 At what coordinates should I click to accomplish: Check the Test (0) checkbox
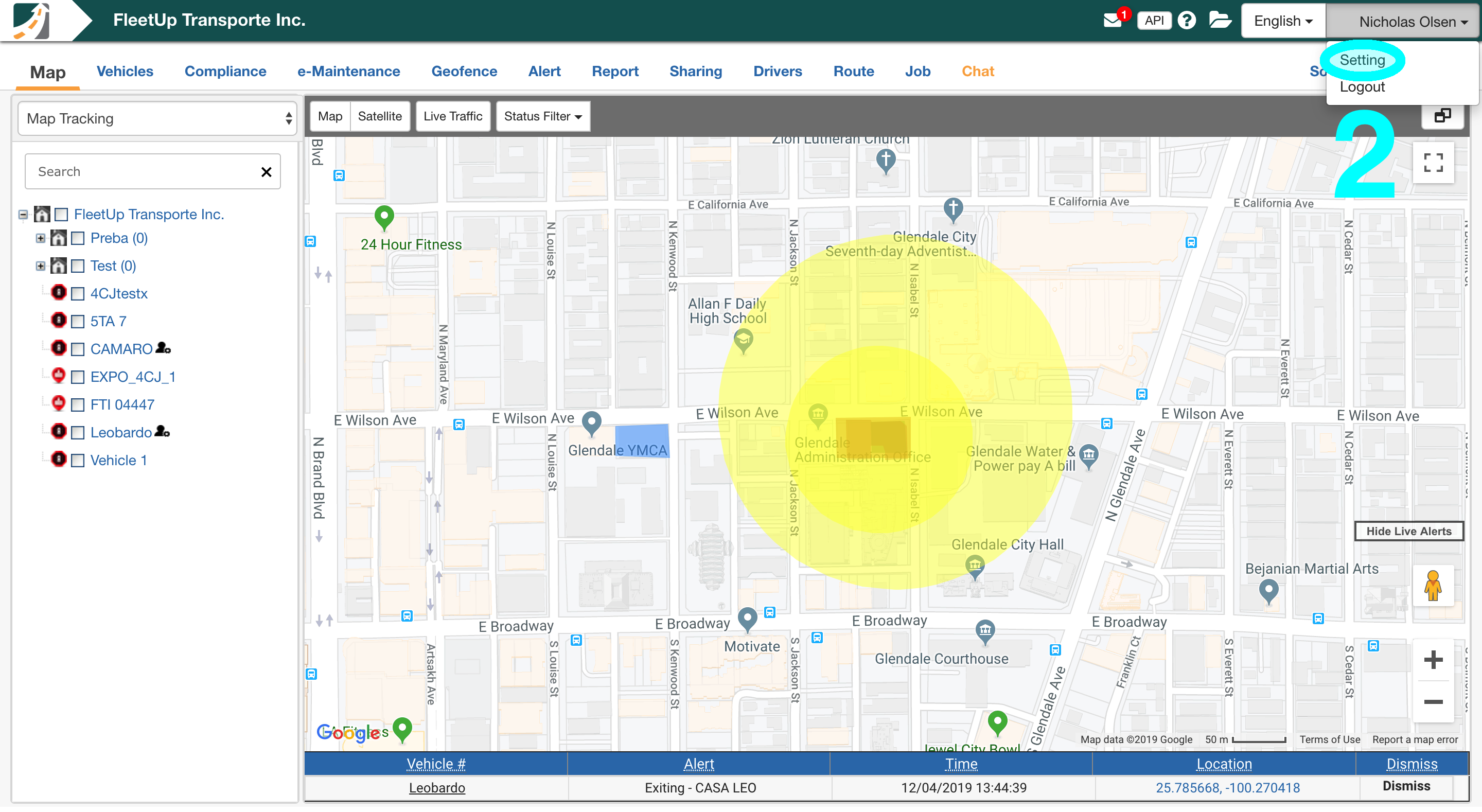pos(78,267)
